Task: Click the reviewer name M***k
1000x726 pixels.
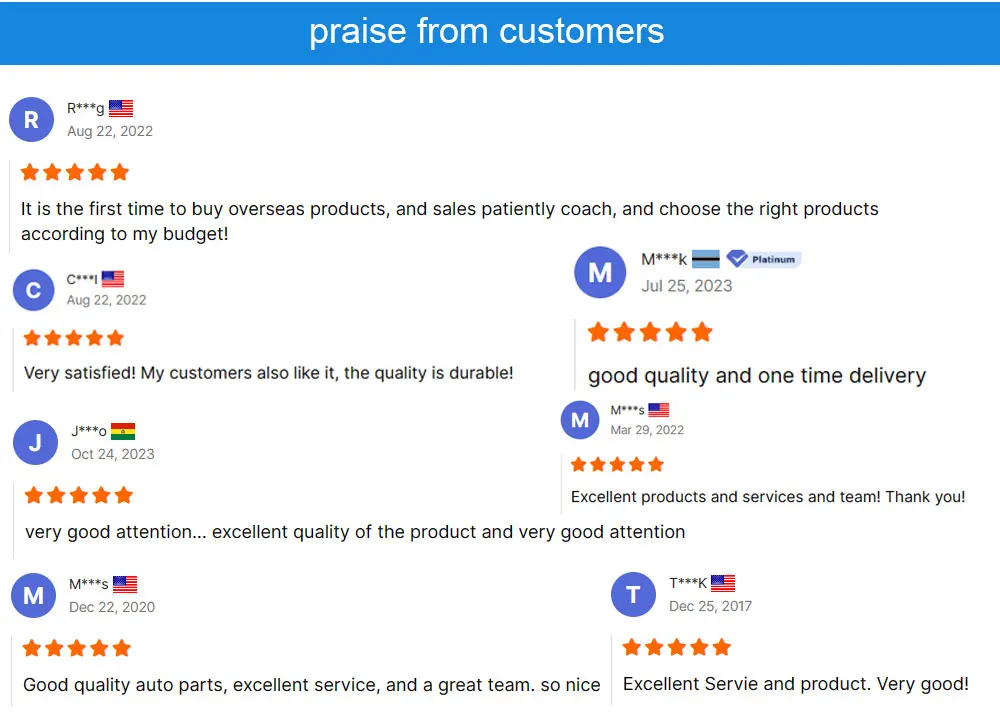Action: pyautogui.click(x=664, y=259)
